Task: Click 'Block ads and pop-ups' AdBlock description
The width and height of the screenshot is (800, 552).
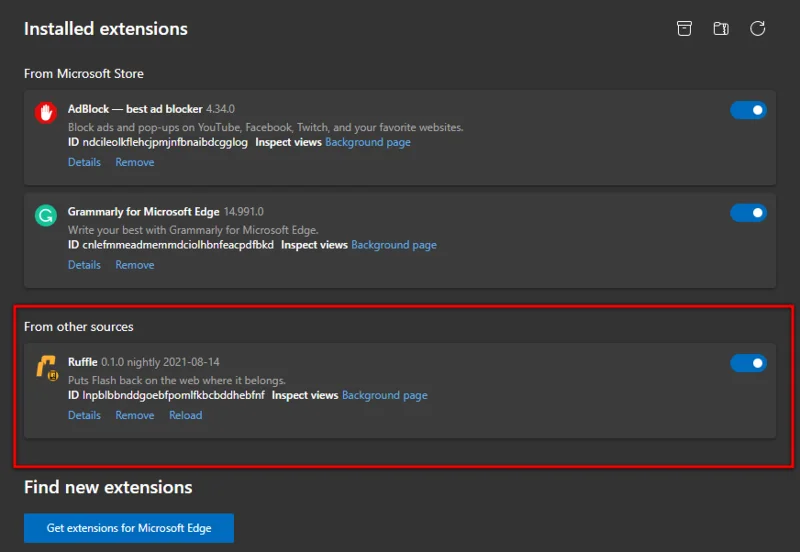Action: 265,128
